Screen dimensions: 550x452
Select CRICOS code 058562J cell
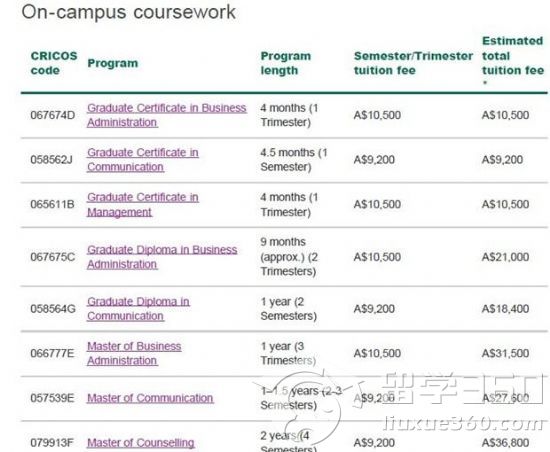point(52,160)
